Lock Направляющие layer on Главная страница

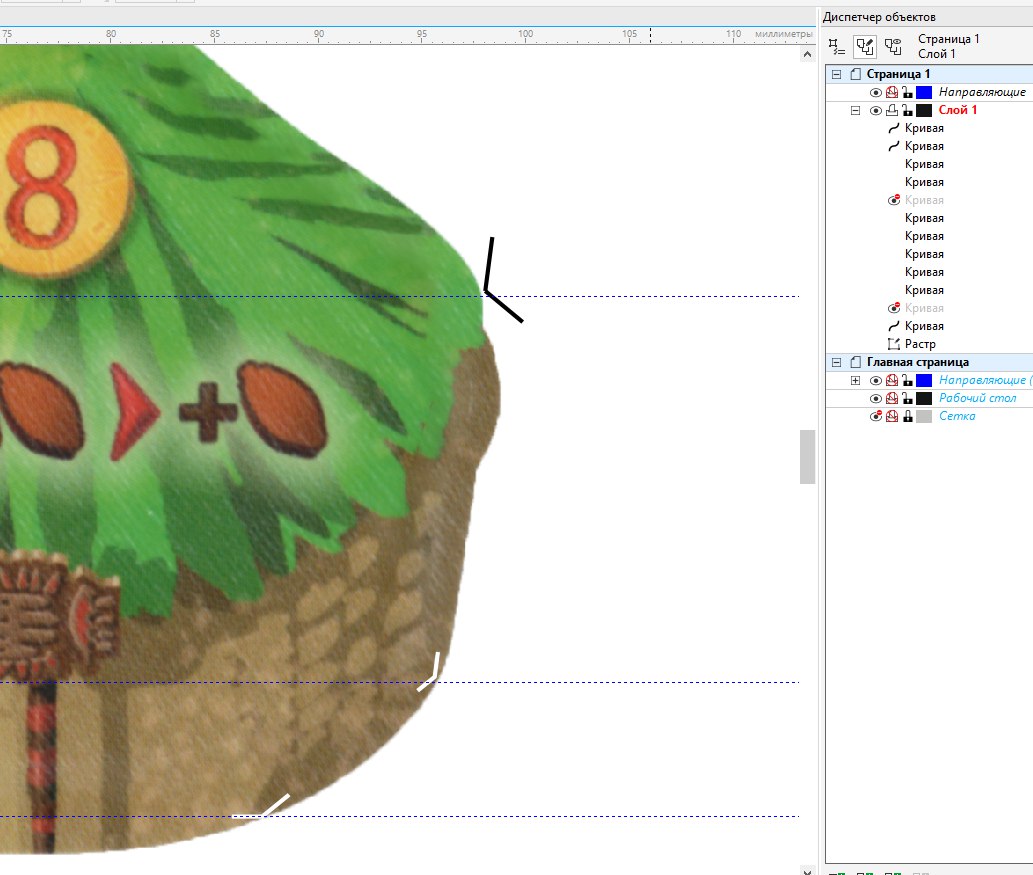click(x=907, y=380)
